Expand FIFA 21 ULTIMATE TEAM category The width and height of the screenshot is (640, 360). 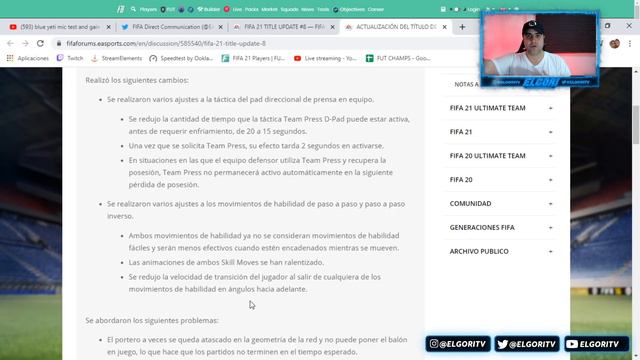pyautogui.click(x=501, y=108)
